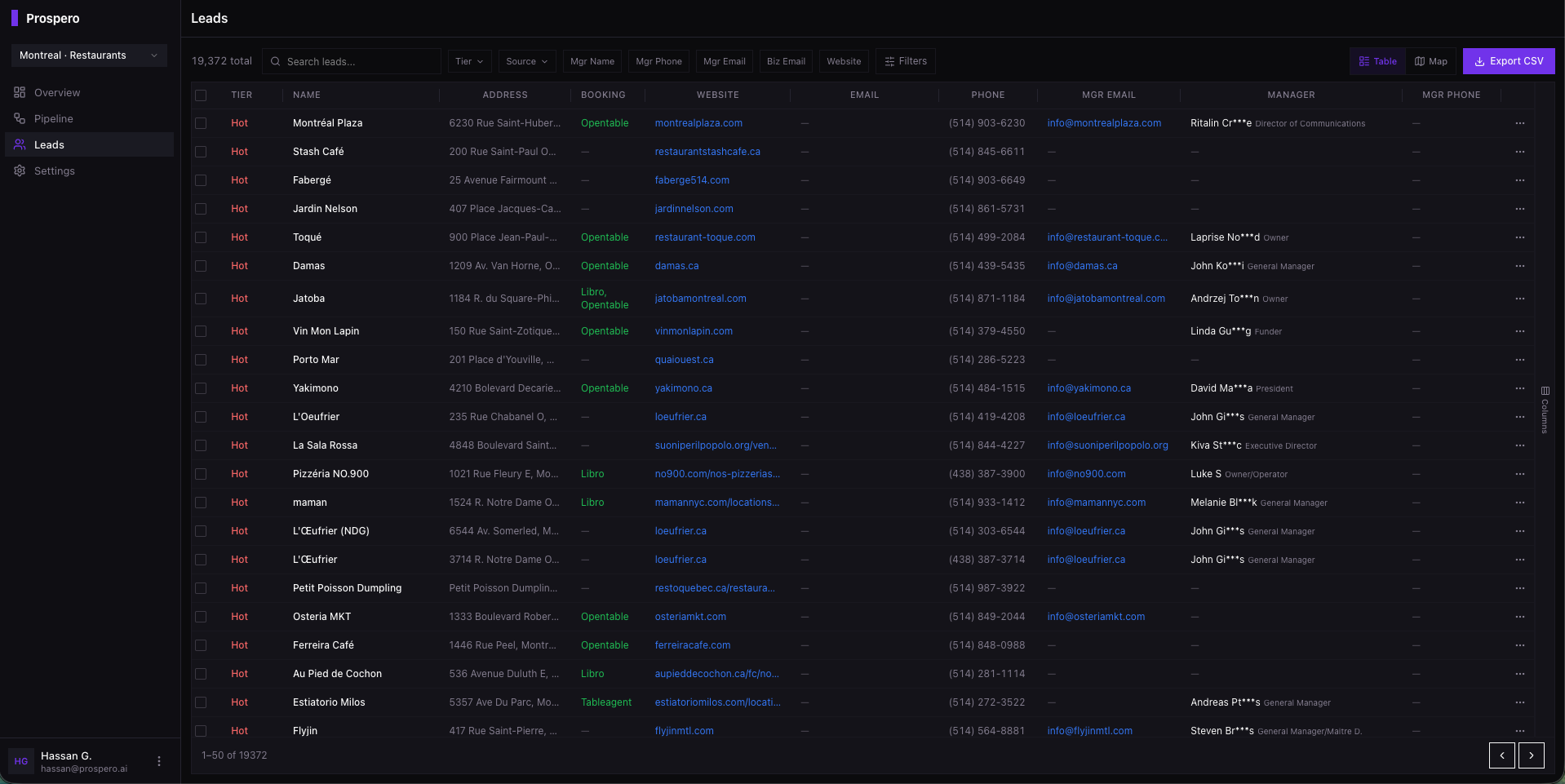Select the Montréal Plaza row checkbox
Screen dimensions: 1565x784
[x=201, y=123]
